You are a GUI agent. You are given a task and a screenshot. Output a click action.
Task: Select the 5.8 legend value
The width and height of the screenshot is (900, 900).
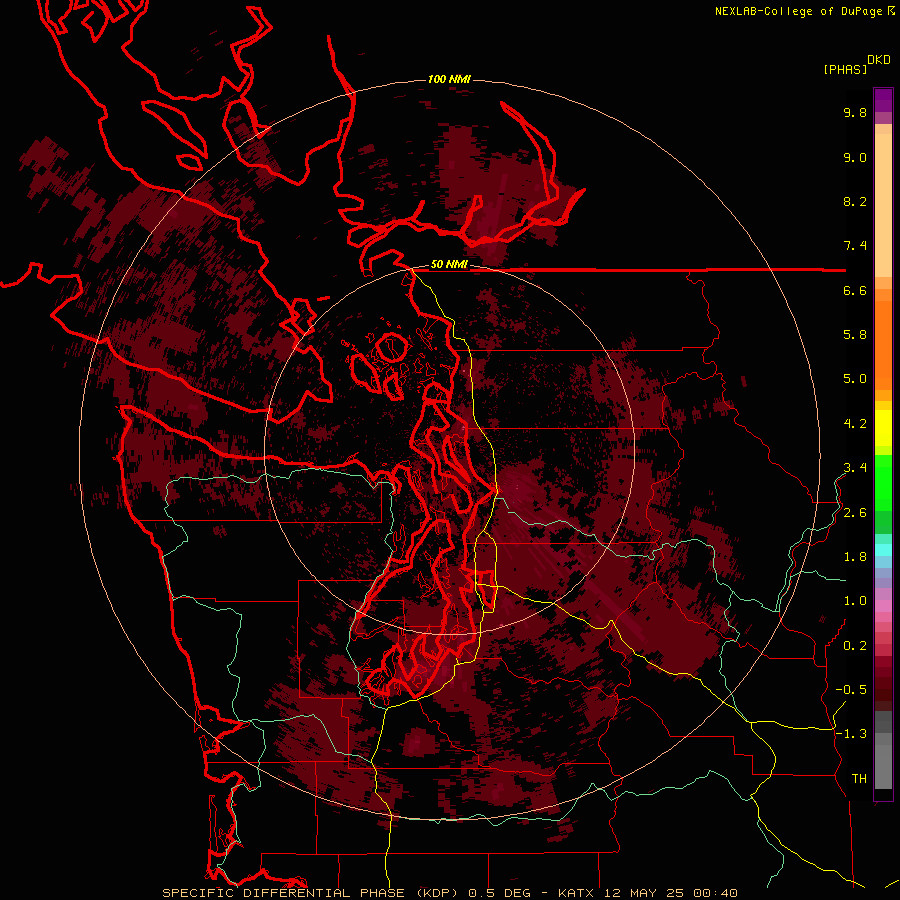click(x=855, y=335)
